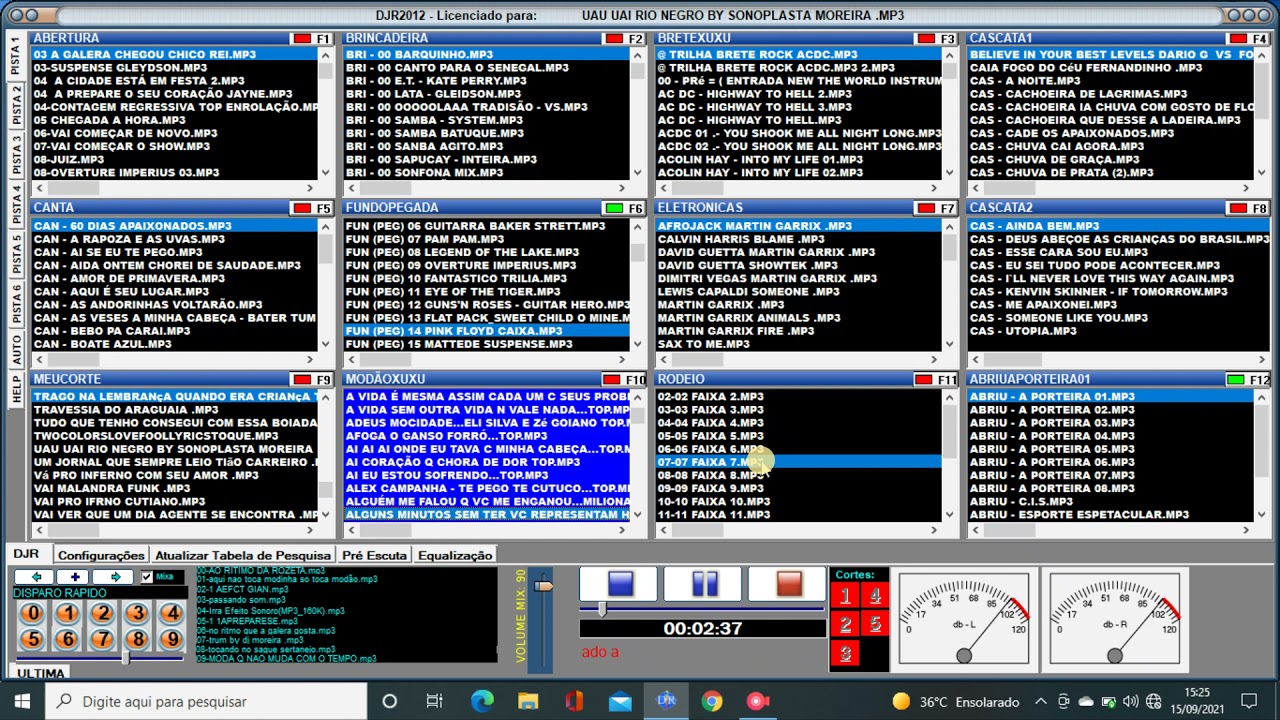Trigger Cortes cut button 5
This screenshot has width=1280, height=720.
(x=875, y=625)
